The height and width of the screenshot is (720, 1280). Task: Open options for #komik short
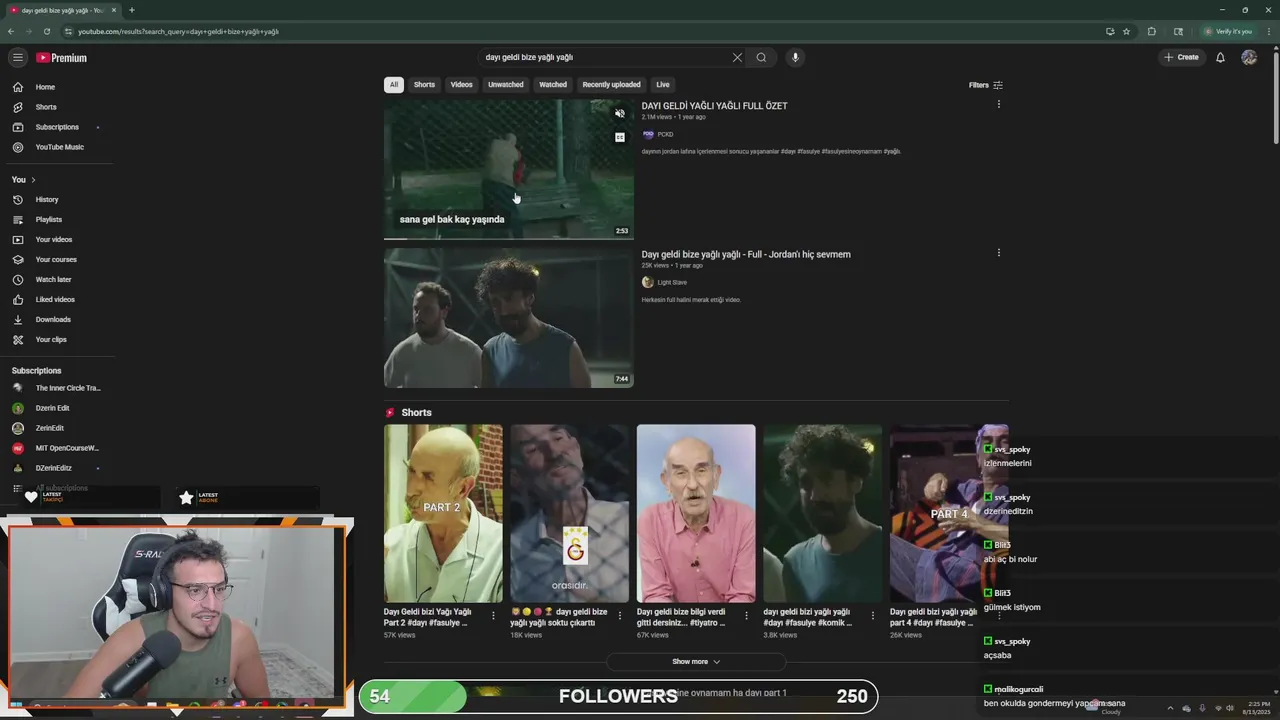pos(872,616)
